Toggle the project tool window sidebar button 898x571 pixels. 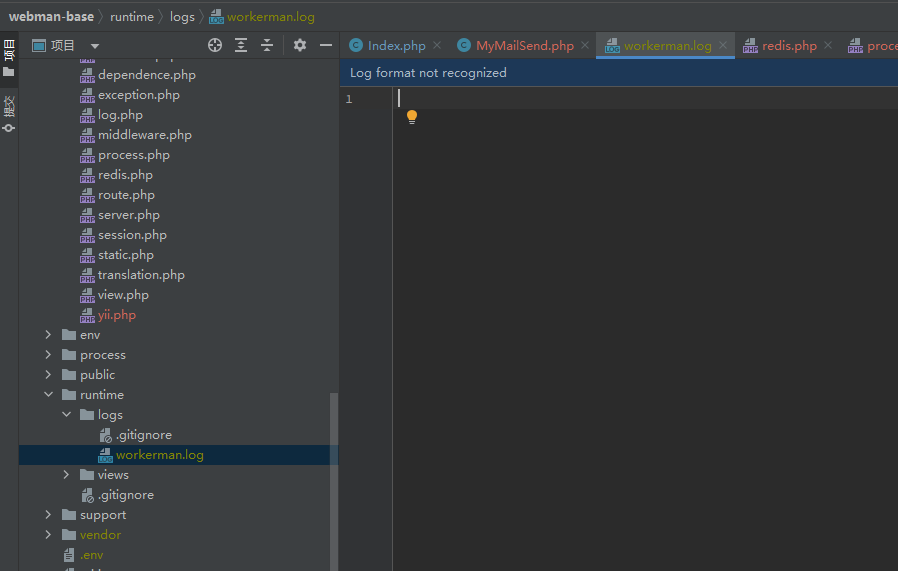[9, 57]
